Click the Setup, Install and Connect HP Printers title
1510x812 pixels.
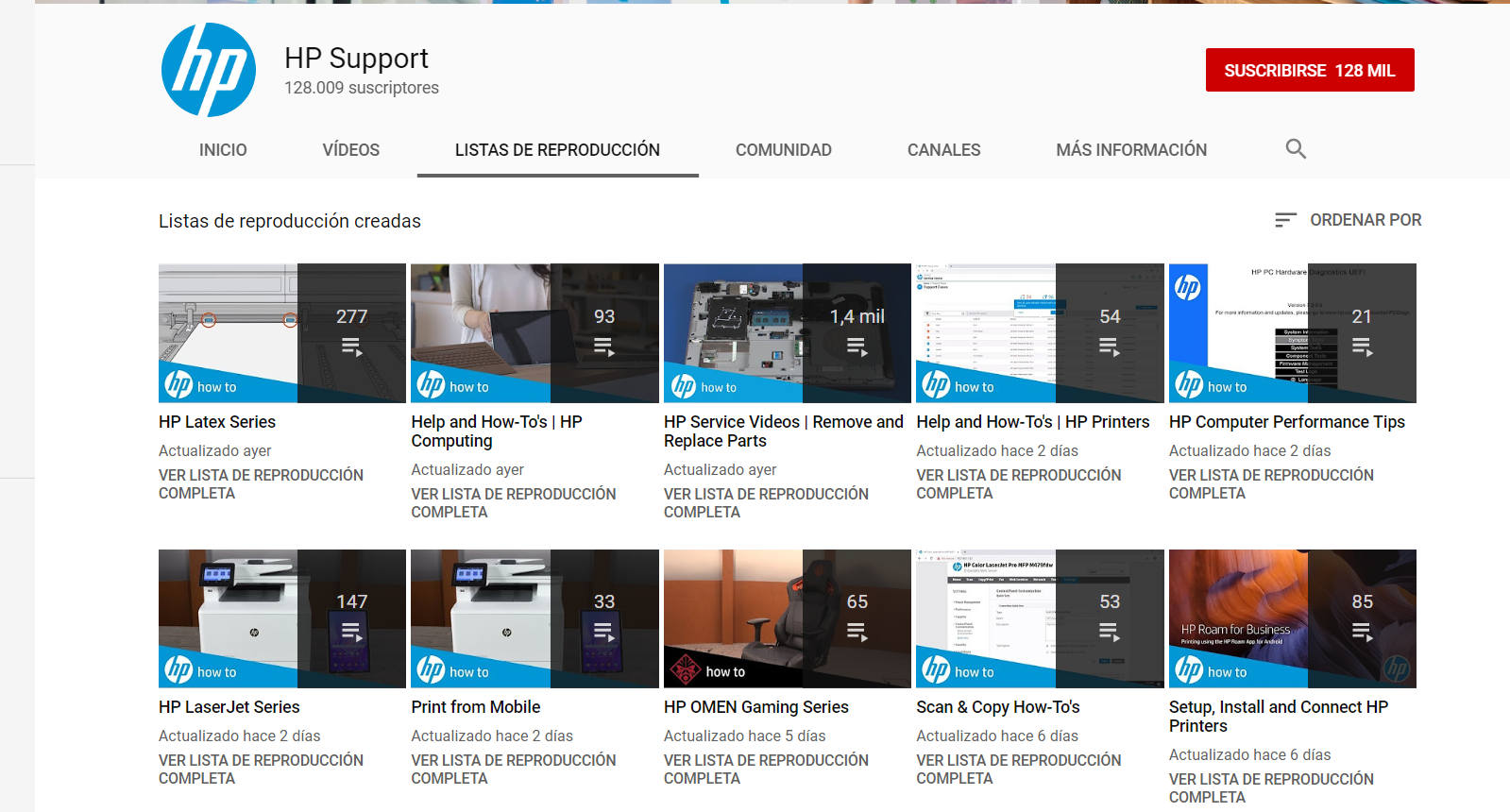(1278, 716)
